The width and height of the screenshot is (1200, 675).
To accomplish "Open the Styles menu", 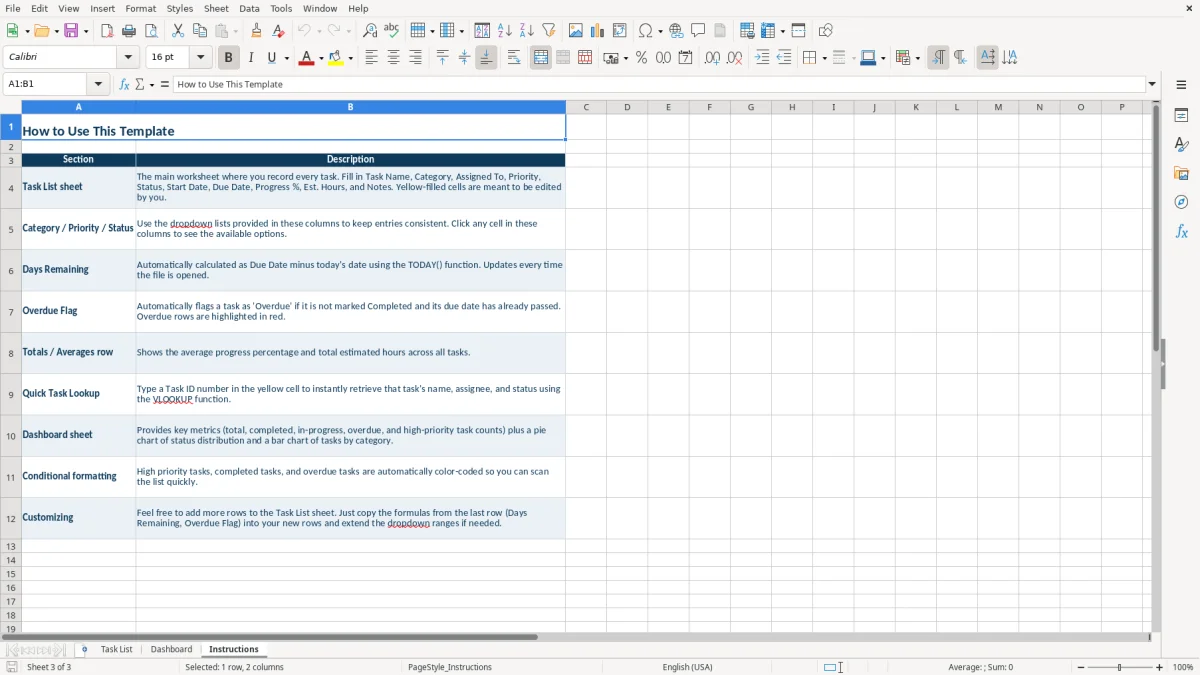I will pos(180,8).
